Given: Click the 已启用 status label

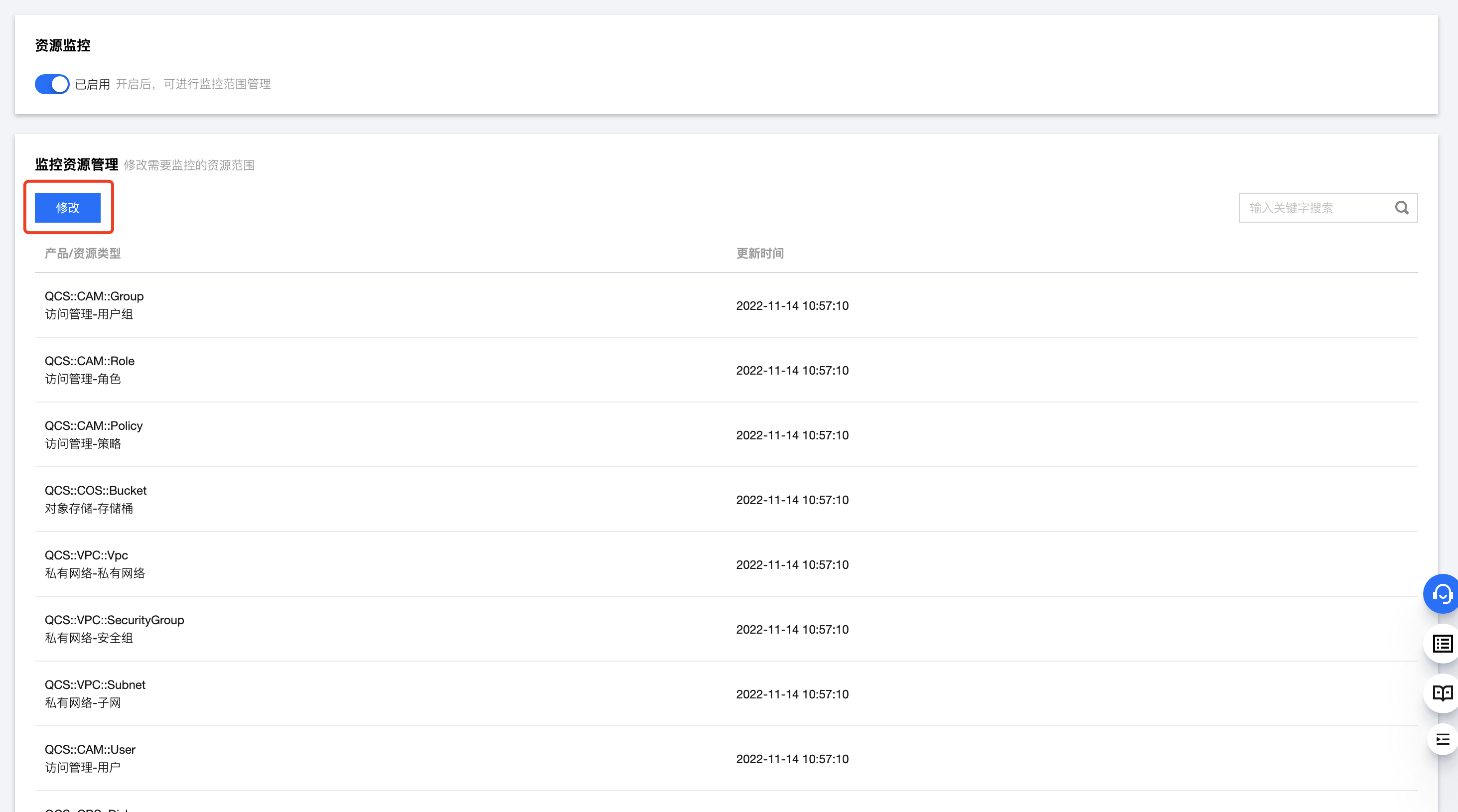Looking at the screenshot, I should [92, 84].
